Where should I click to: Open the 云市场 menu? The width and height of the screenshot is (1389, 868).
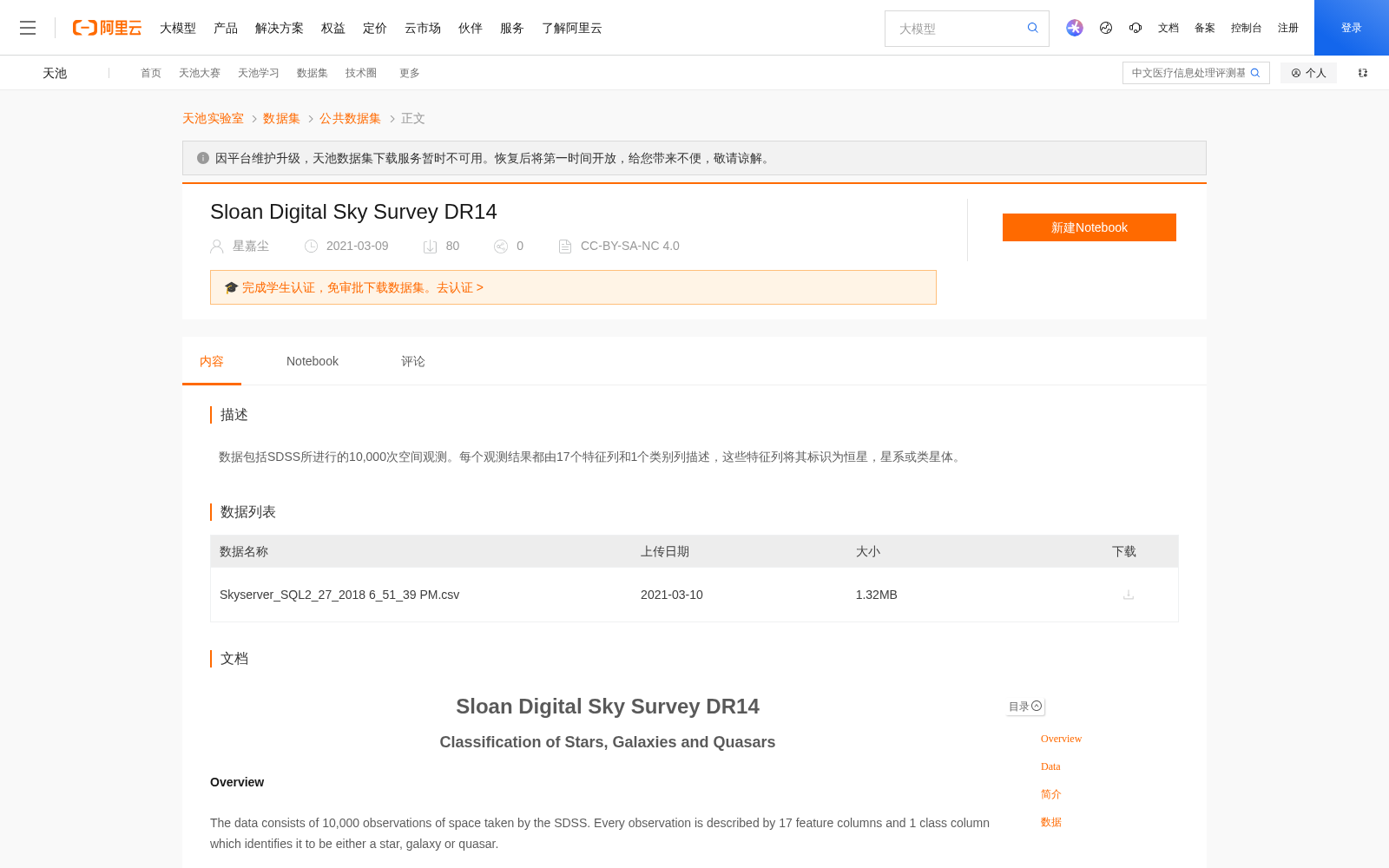click(x=423, y=28)
